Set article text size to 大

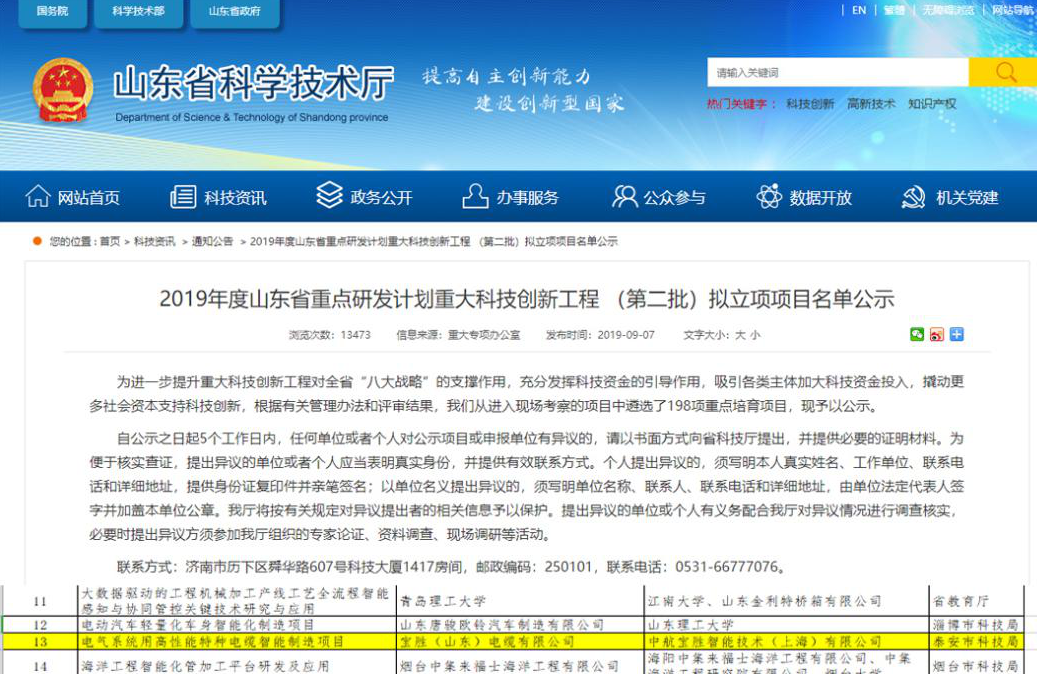pos(739,335)
